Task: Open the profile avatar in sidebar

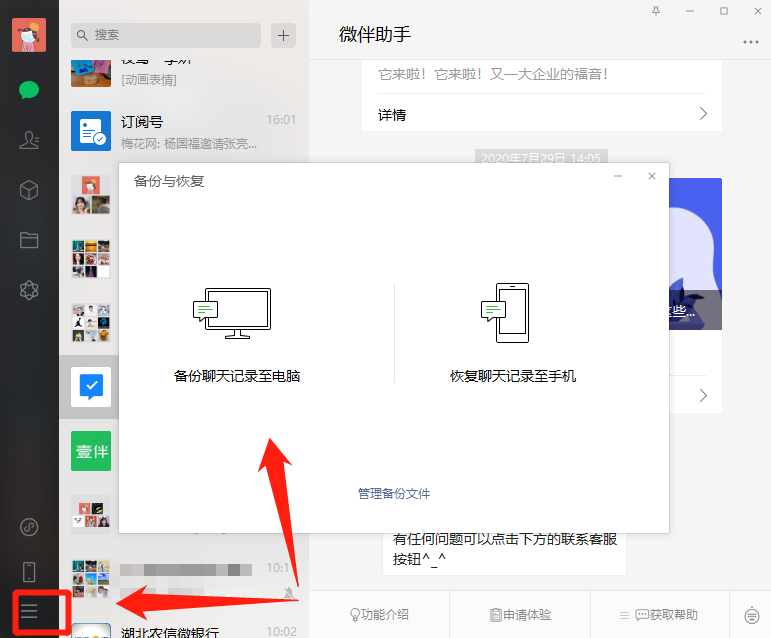Action: tap(29, 35)
